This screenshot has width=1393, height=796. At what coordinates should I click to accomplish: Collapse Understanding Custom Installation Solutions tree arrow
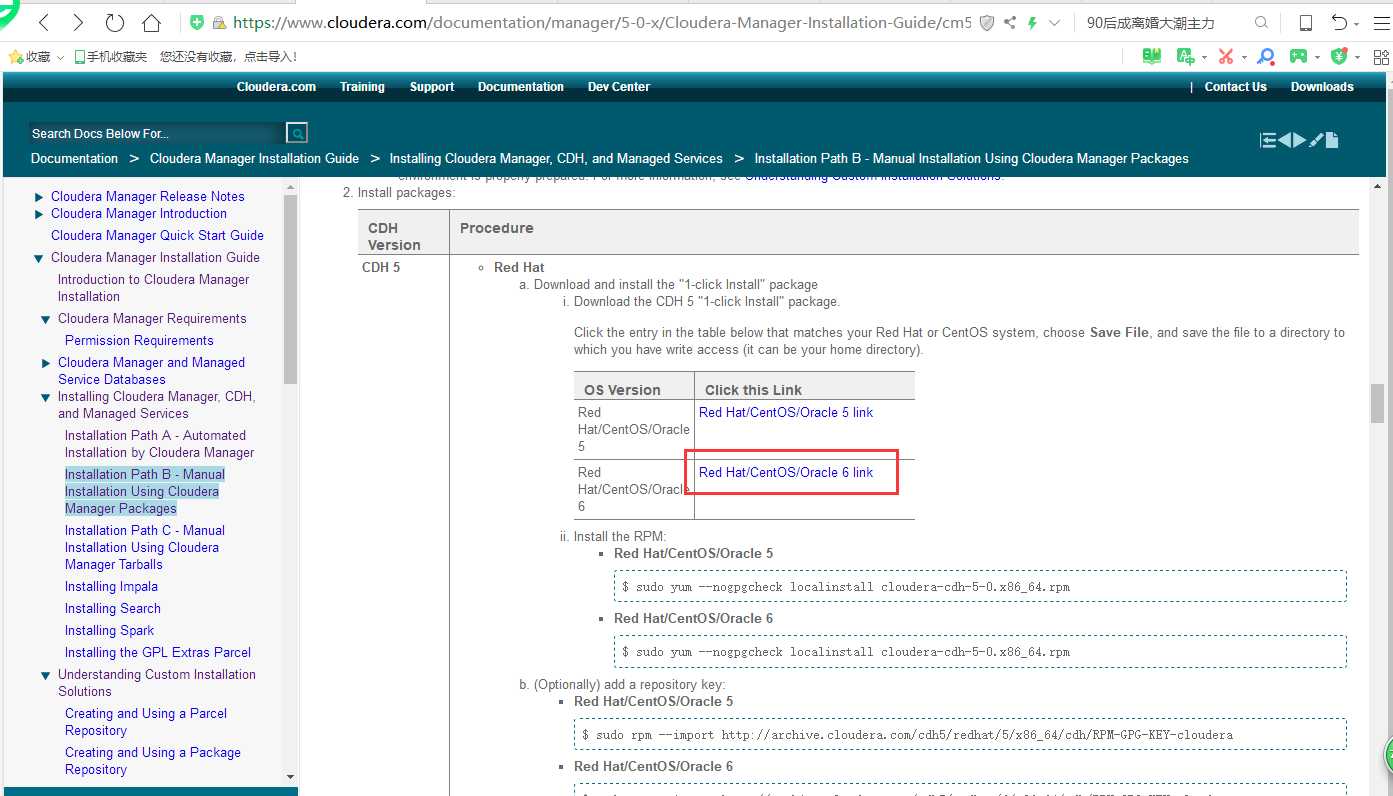(45, 675)
